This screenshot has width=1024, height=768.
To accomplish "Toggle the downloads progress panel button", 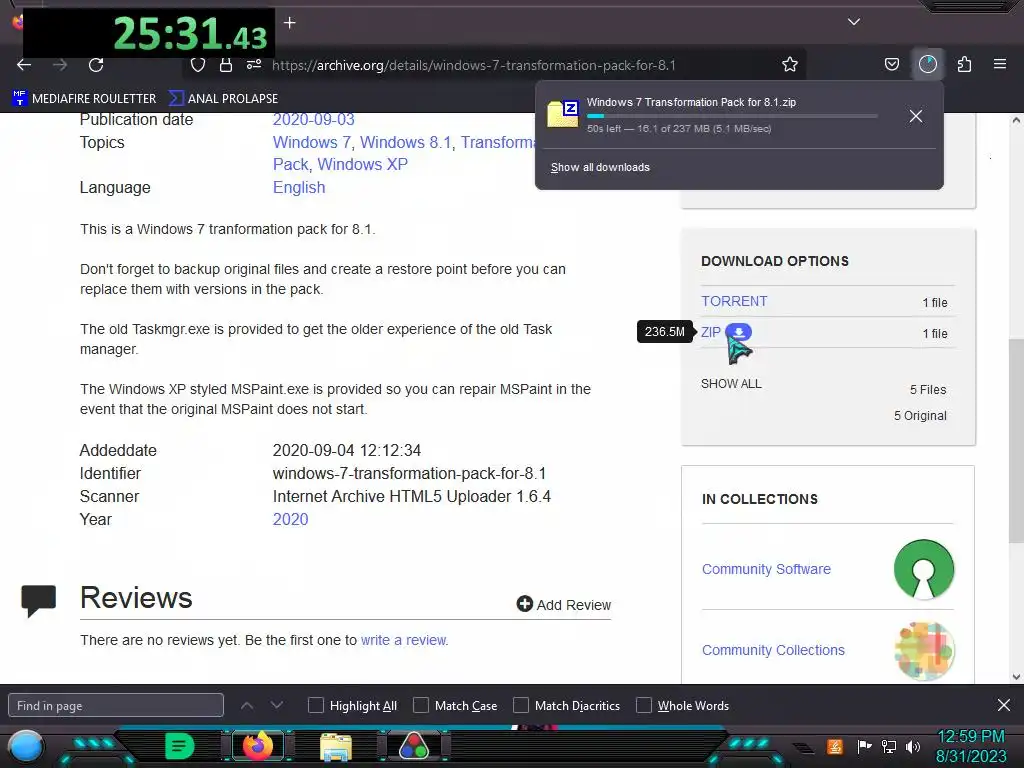I will pos(928,64).
